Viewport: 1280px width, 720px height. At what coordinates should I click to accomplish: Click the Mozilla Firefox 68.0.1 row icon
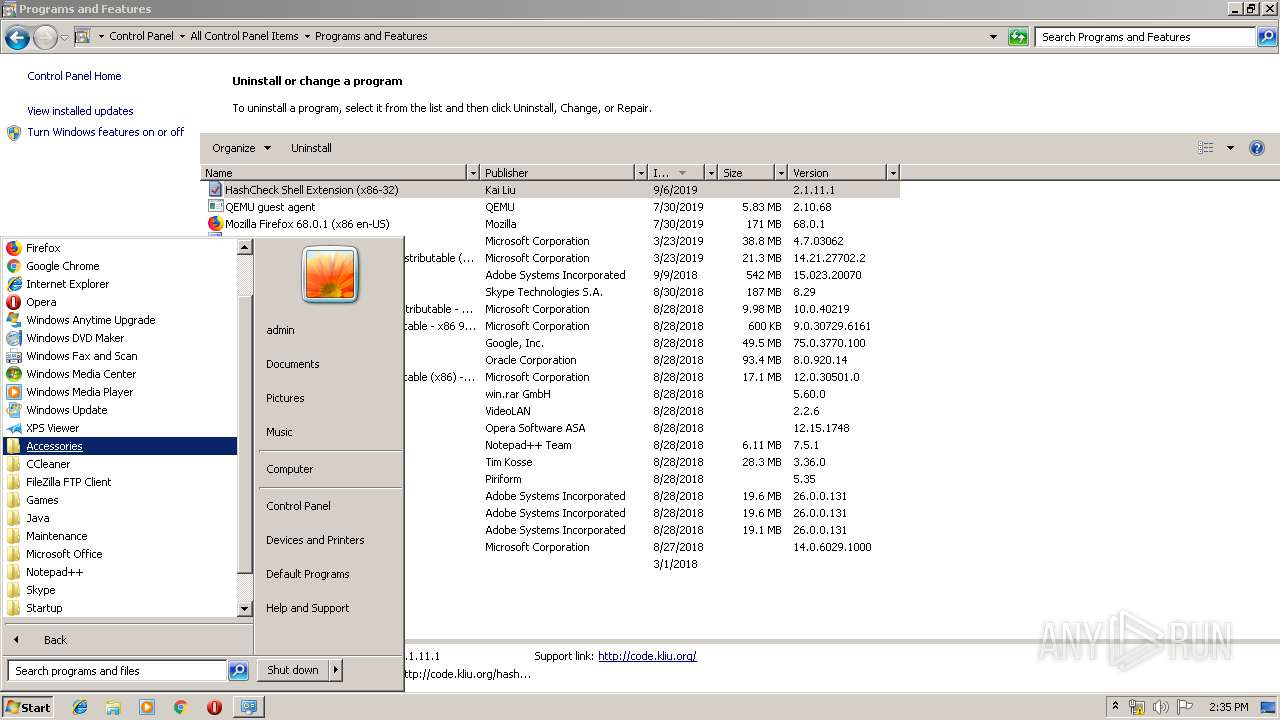pos(215,224)
